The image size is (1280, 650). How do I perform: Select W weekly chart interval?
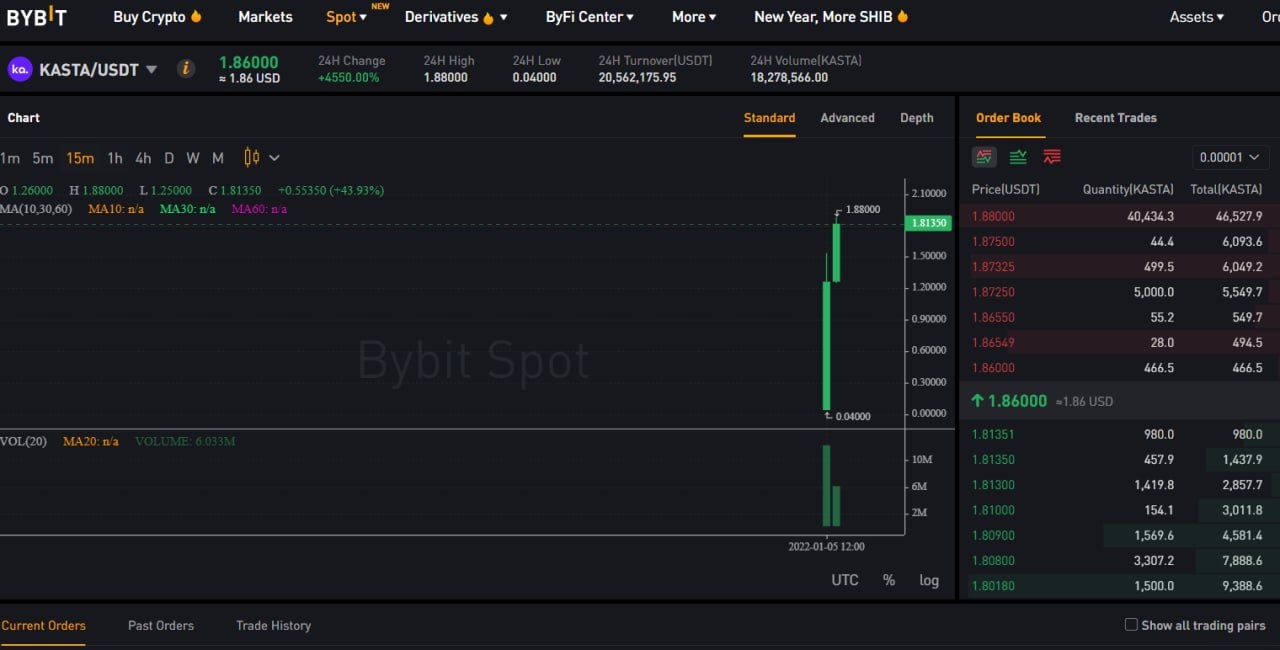click(193, 158)
